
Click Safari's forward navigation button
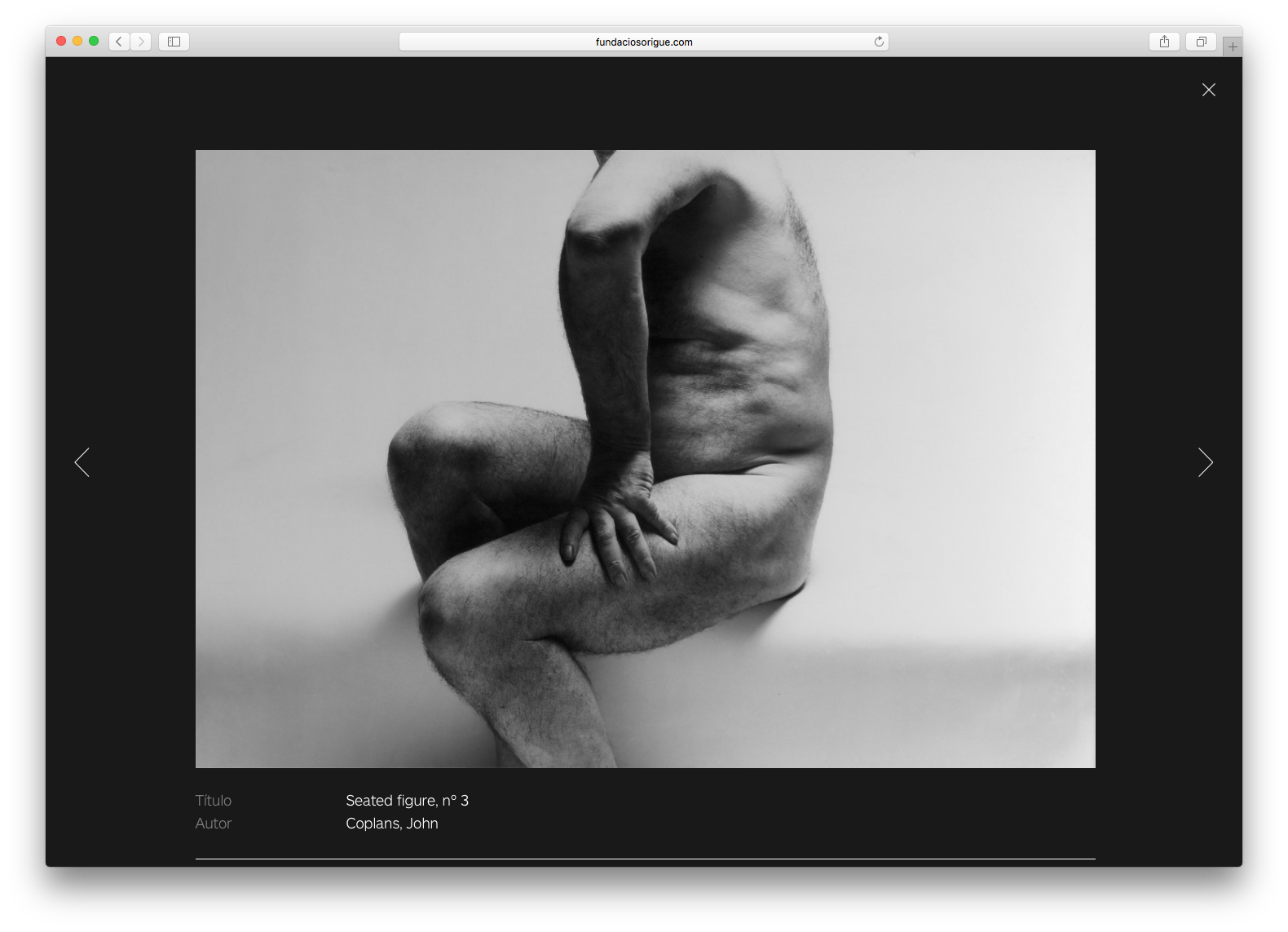pyautogui.click(x=141, y=42)
